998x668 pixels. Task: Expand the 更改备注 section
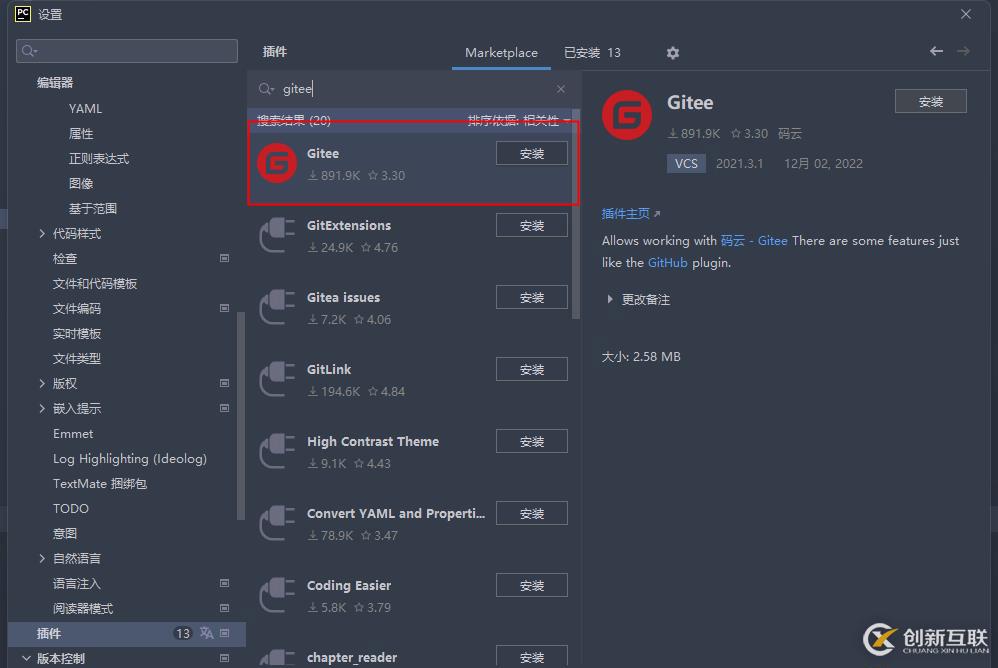pos(610,299)
